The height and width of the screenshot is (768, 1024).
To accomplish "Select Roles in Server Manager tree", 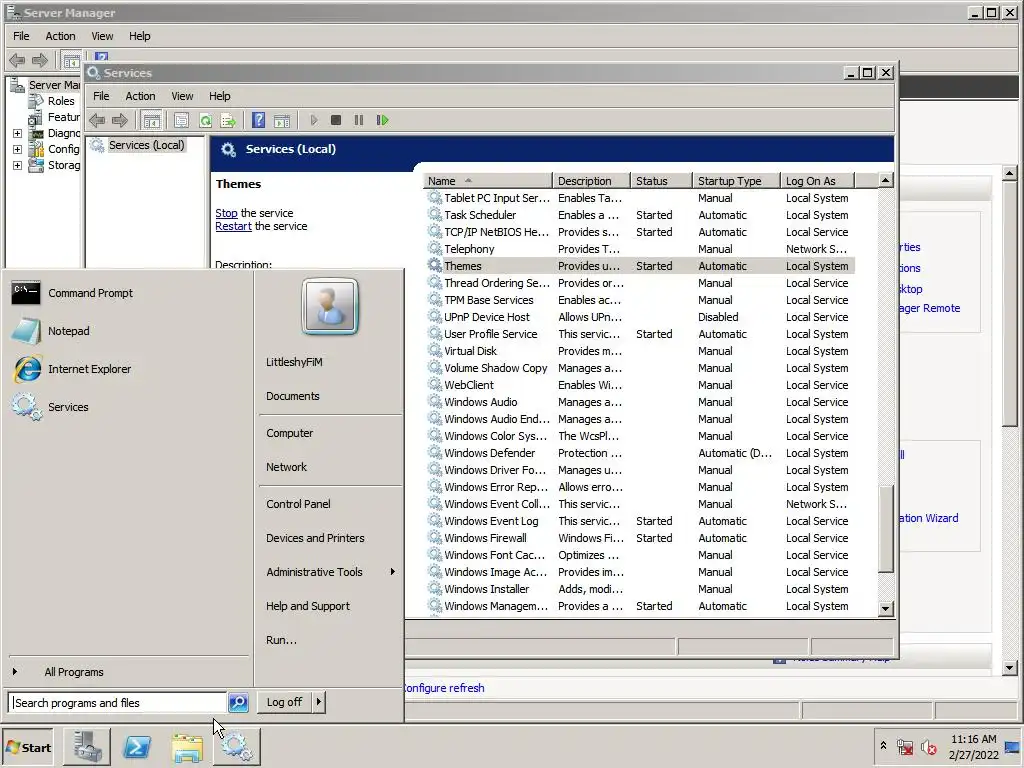I will tap(61, 101).
